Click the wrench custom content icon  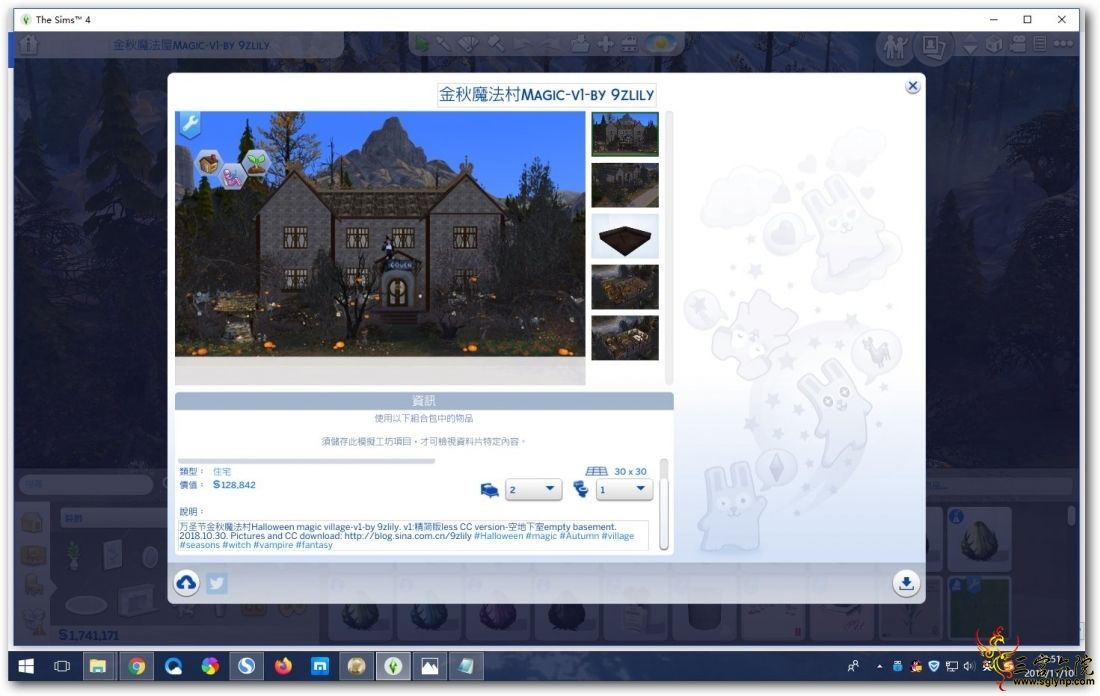(189, 125)
